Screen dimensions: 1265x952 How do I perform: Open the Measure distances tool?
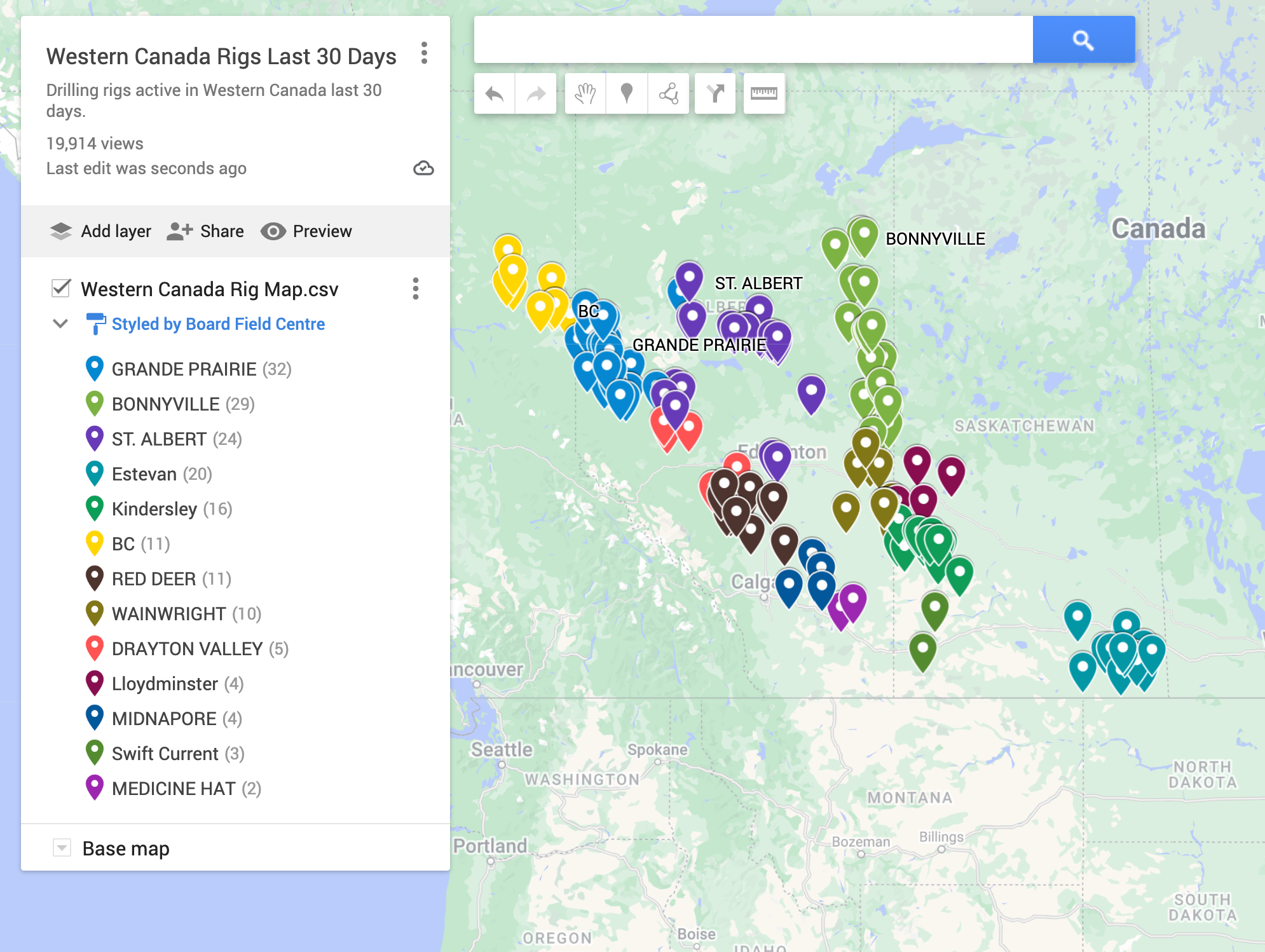[x=763, y=93]
